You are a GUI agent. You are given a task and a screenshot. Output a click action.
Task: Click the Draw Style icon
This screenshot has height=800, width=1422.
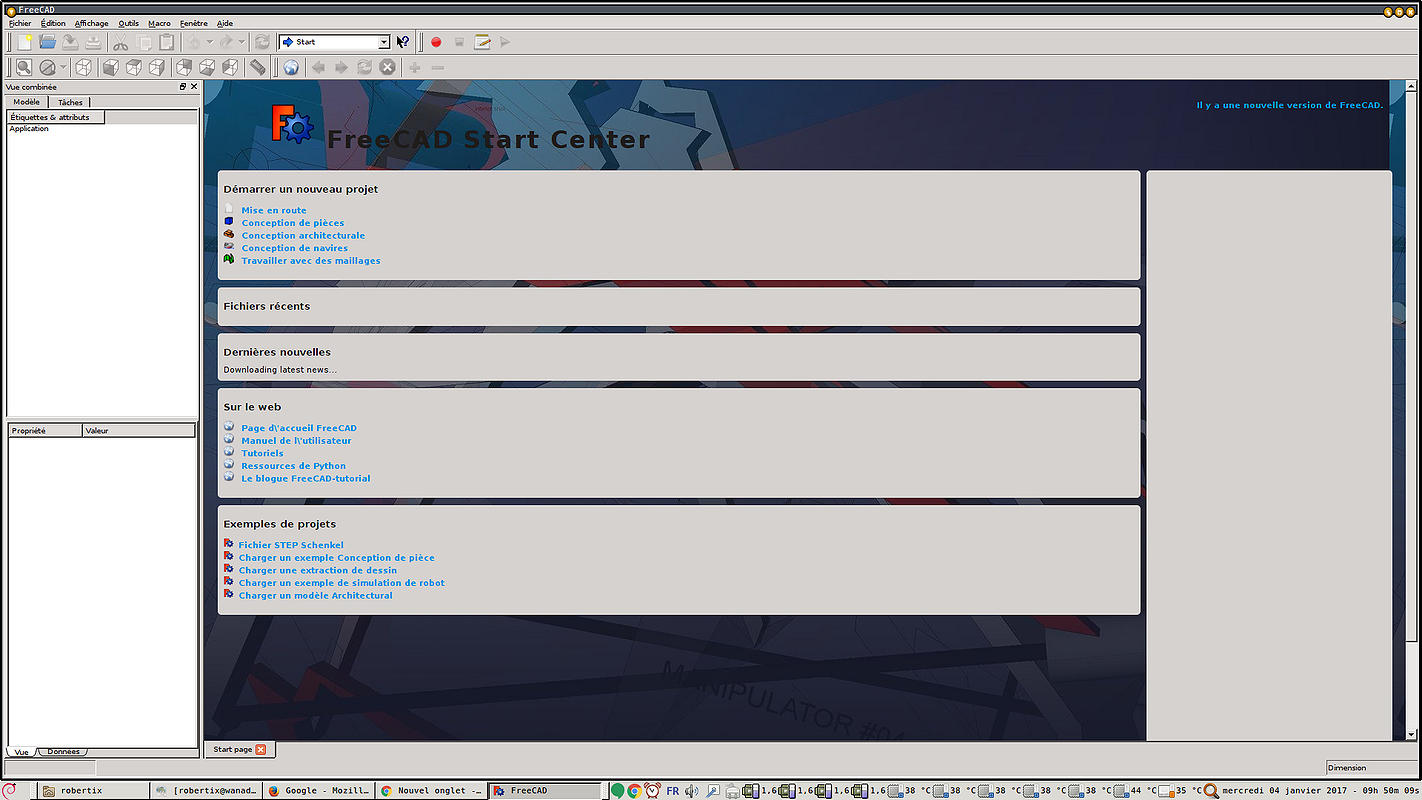click(47, 67)
